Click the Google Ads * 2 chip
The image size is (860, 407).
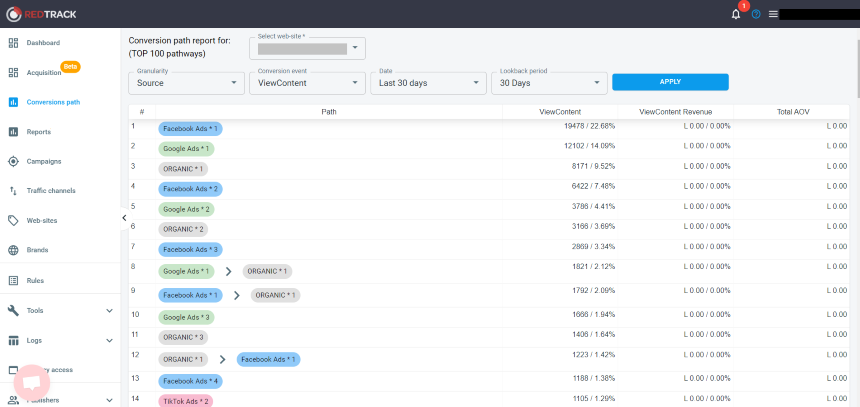pos(186,210)
